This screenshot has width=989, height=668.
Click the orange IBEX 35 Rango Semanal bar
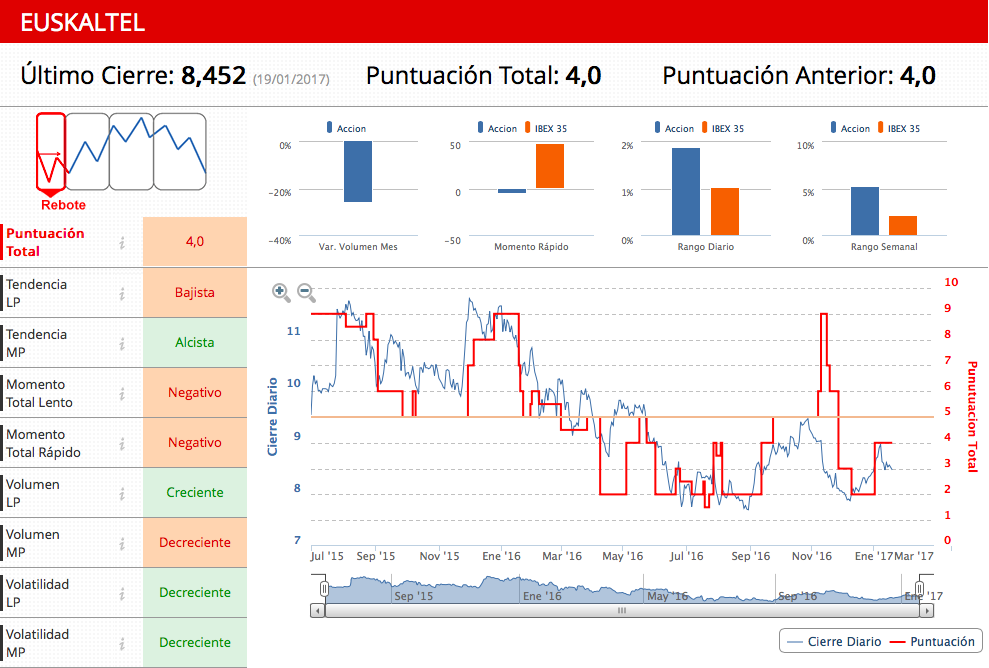pyautogui.click(x=903, y=226)
